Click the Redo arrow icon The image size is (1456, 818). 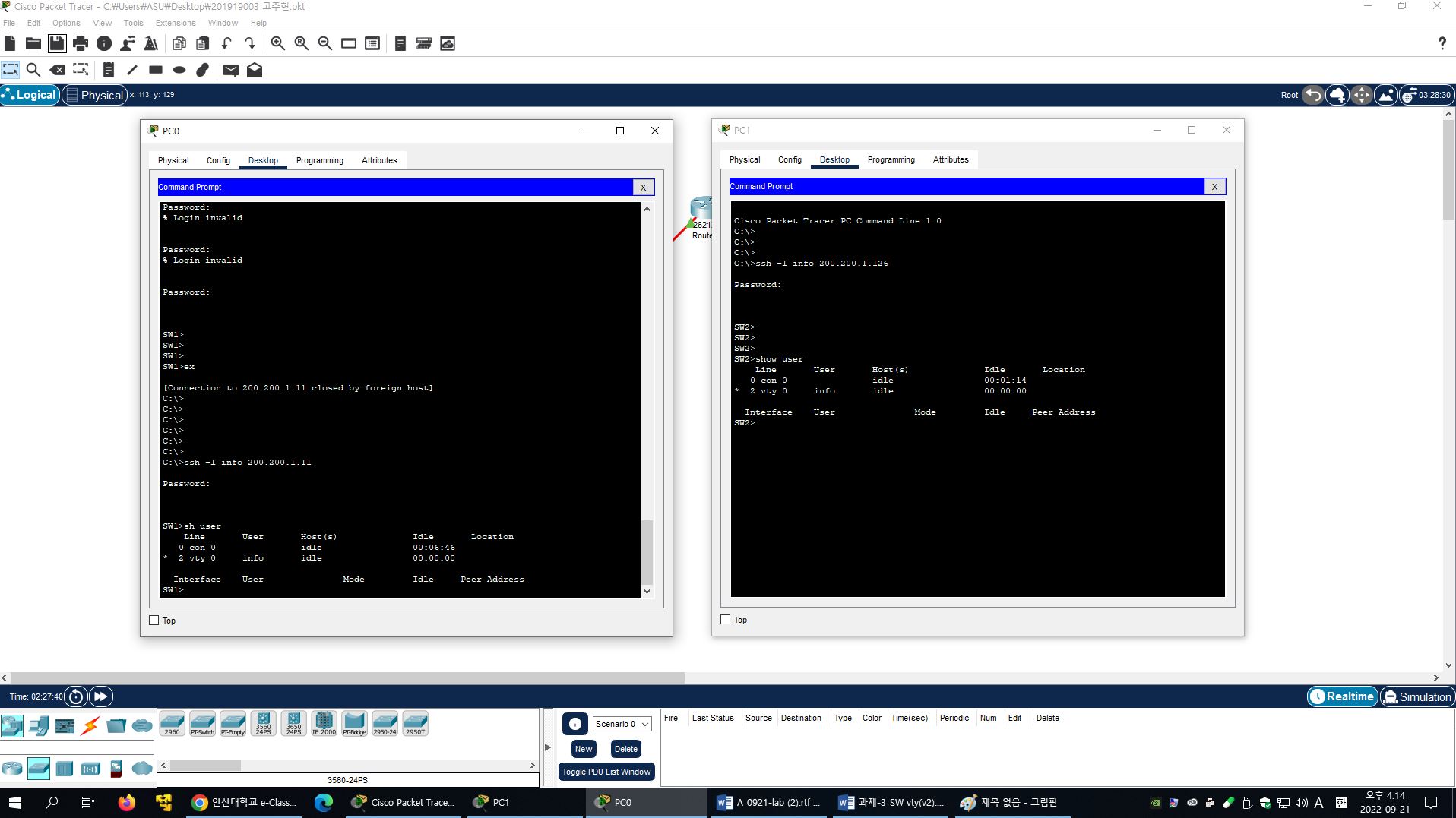(x=250, y=43)
